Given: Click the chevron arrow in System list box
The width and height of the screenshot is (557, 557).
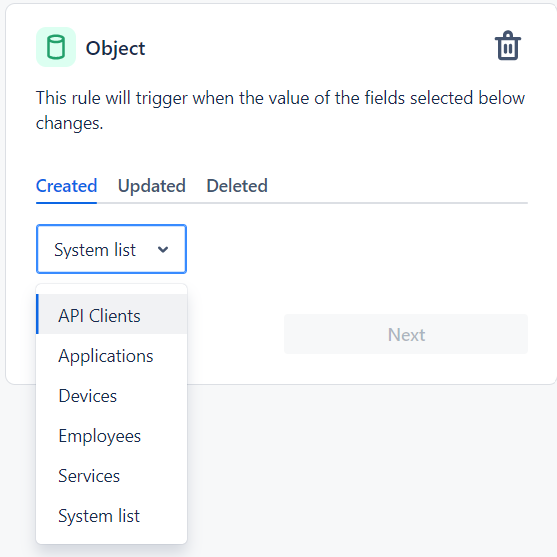Looking at the screenshot, I should tap(163, 249).
